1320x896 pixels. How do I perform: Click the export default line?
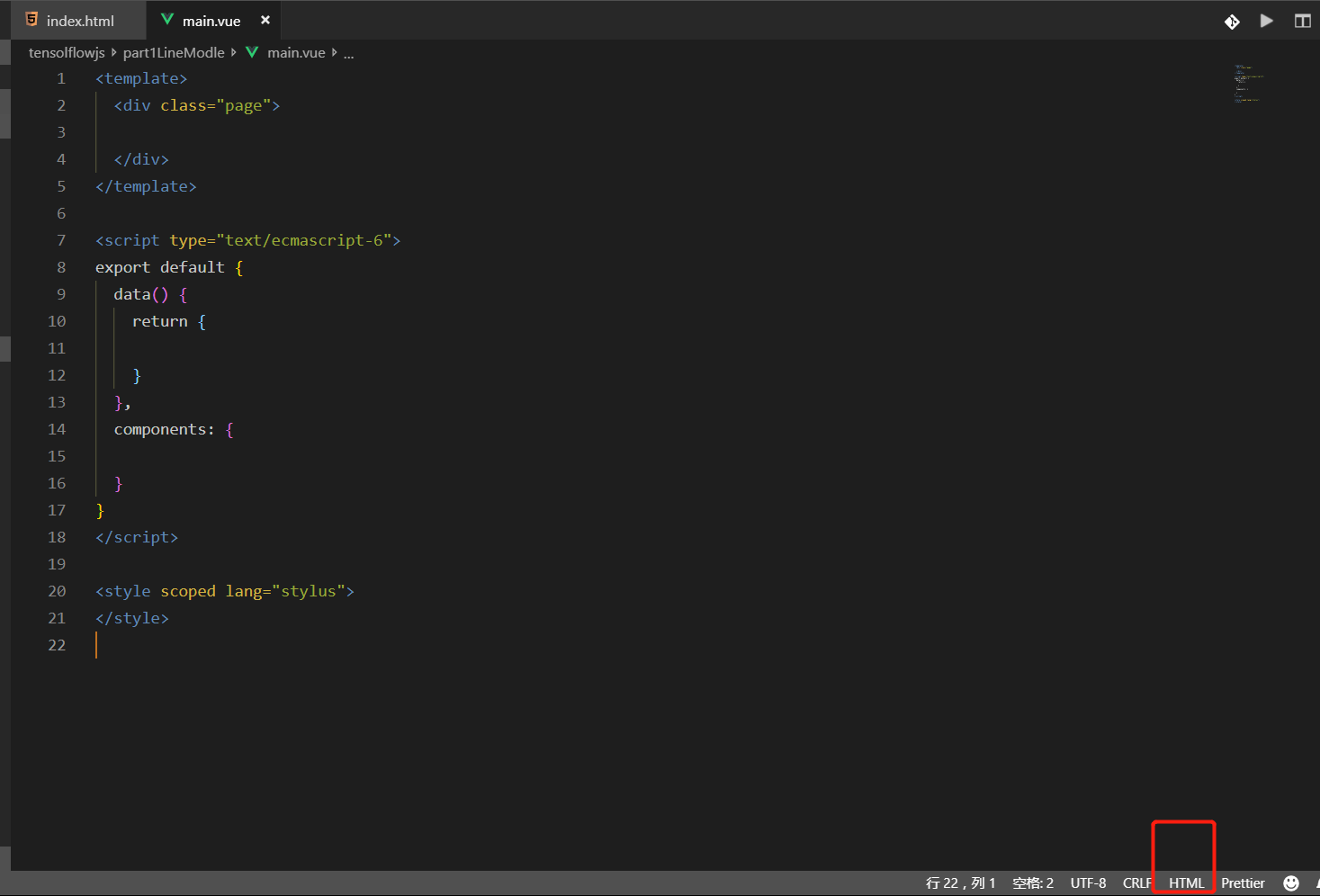click(x=169, y=267)
